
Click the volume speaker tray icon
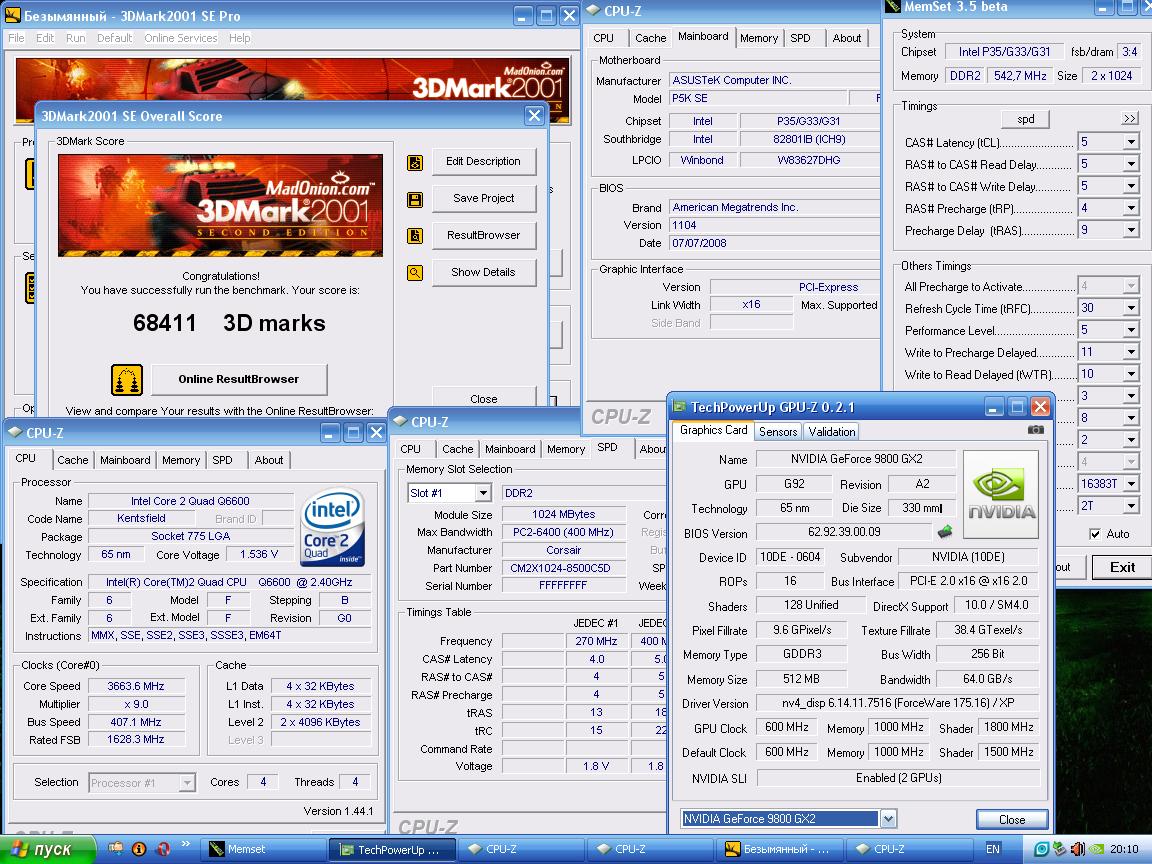(x=1077, y=849)
